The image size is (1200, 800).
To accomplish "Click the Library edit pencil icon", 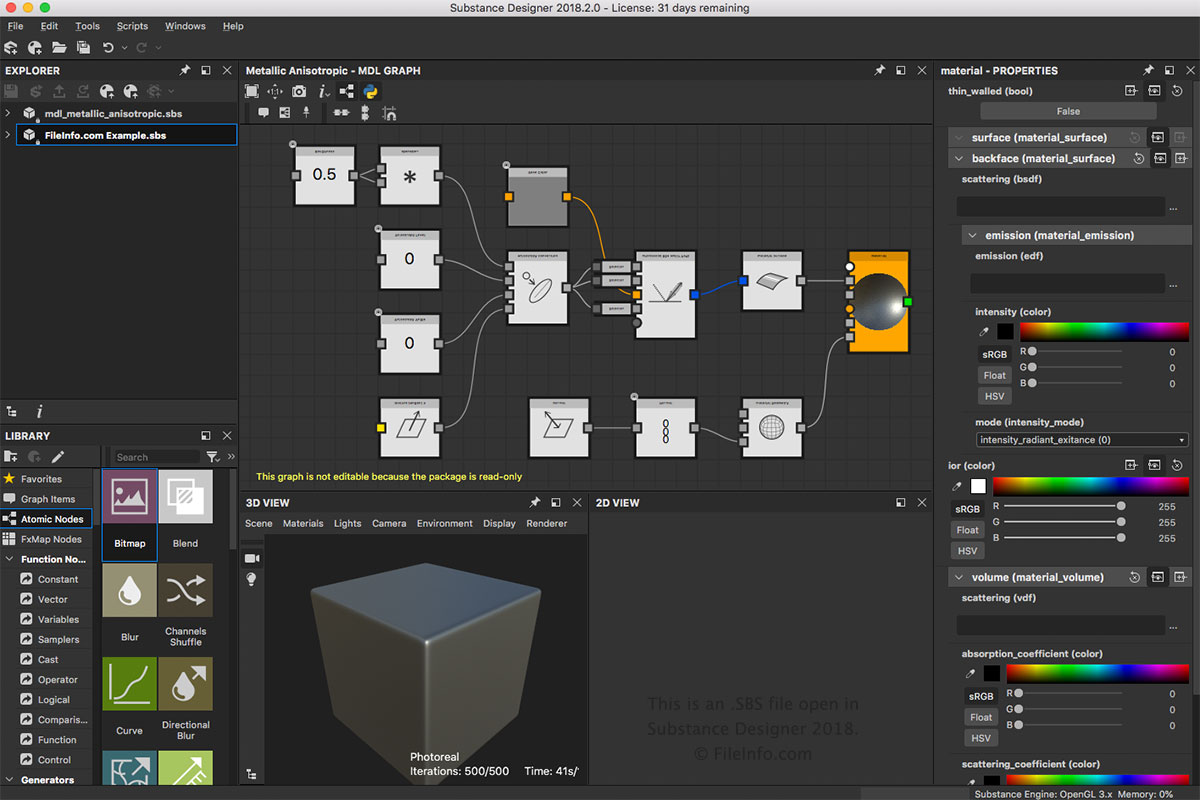I will click(58, 457).
